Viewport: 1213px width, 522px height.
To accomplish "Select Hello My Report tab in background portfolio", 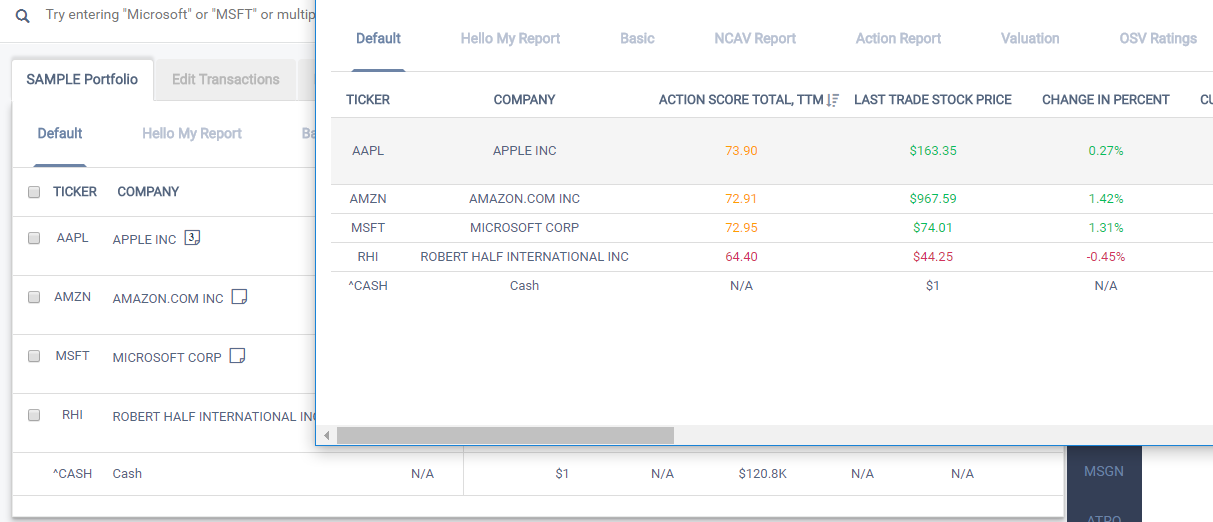I will (192, 133).
